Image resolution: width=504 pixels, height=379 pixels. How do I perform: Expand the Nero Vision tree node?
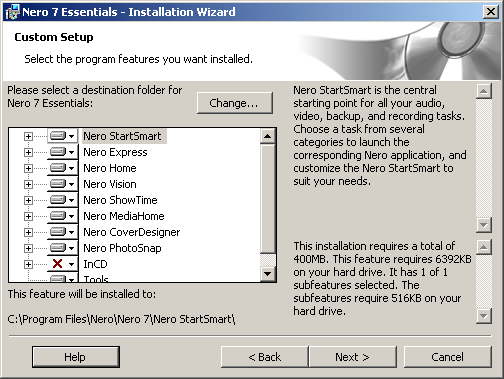coord(28,184)
